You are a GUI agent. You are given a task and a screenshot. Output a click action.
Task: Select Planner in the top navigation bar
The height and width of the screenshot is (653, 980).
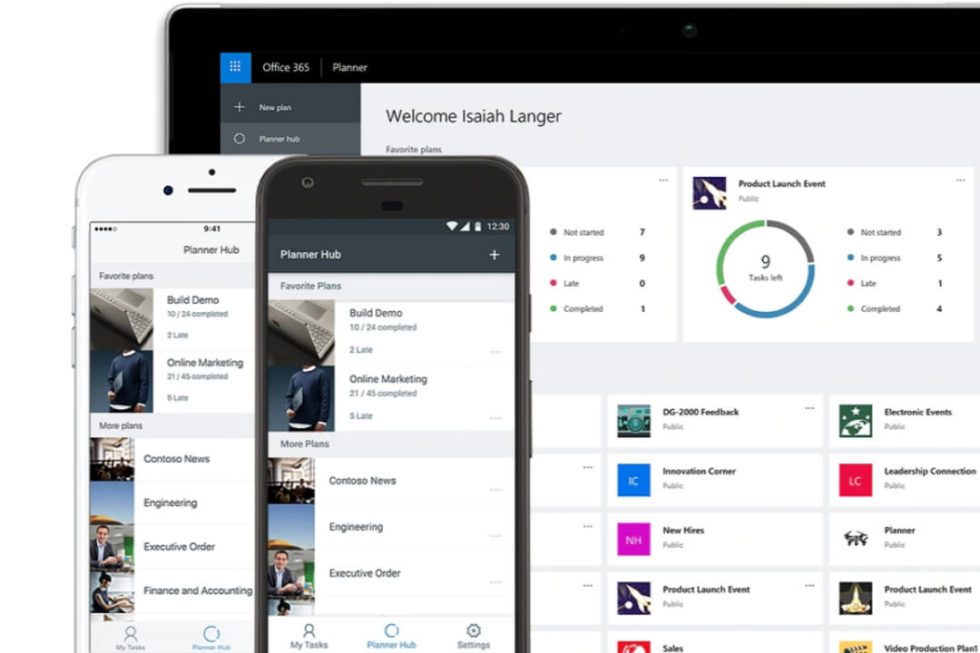349,66
